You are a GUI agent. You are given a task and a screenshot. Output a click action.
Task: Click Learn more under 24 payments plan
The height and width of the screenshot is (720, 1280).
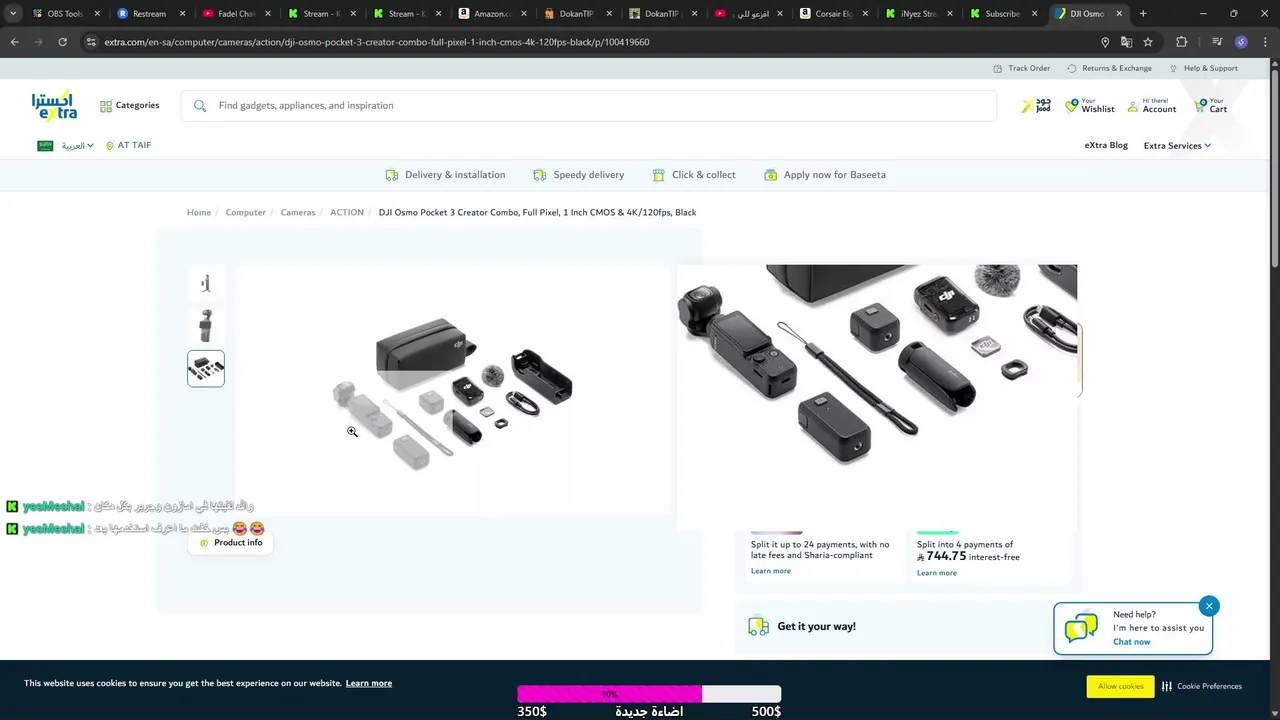(x=771, y=571)
